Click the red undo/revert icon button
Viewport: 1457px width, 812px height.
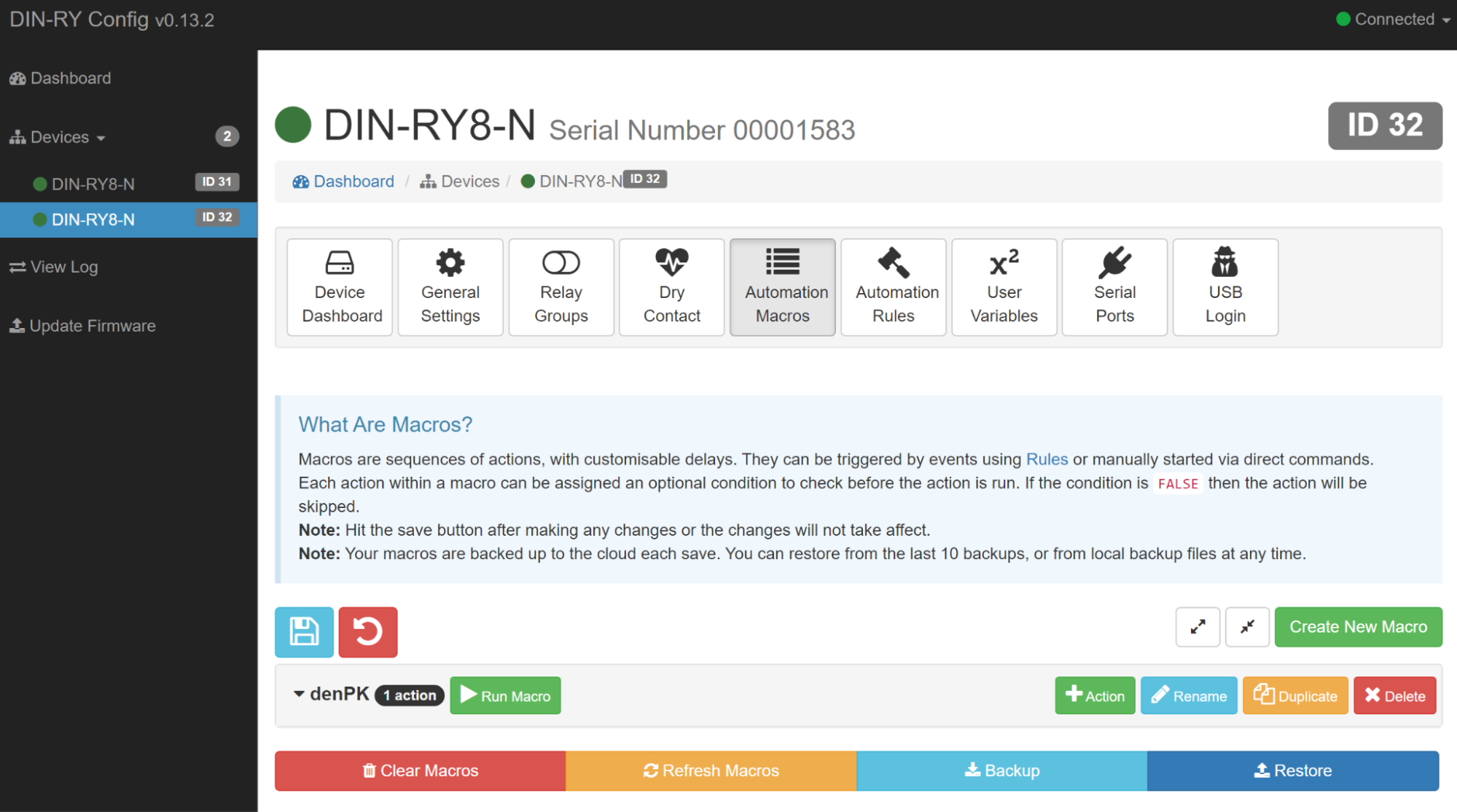pos(367,631)
